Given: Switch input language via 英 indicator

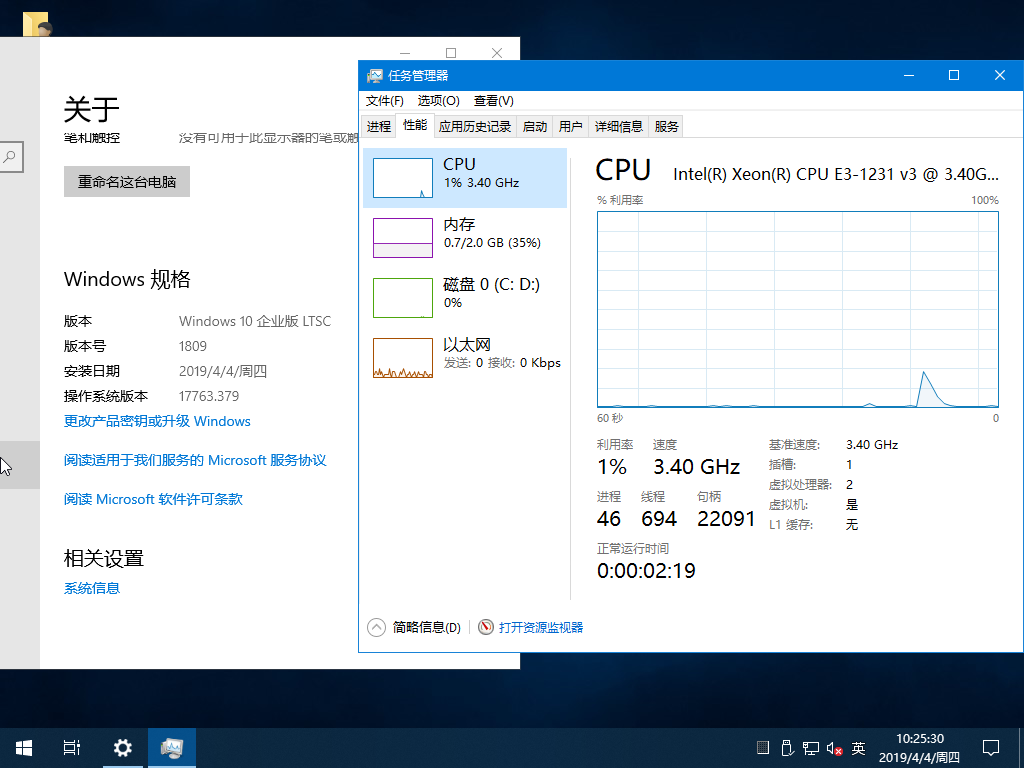Looking at the screenshot, I should coord(858,748).
